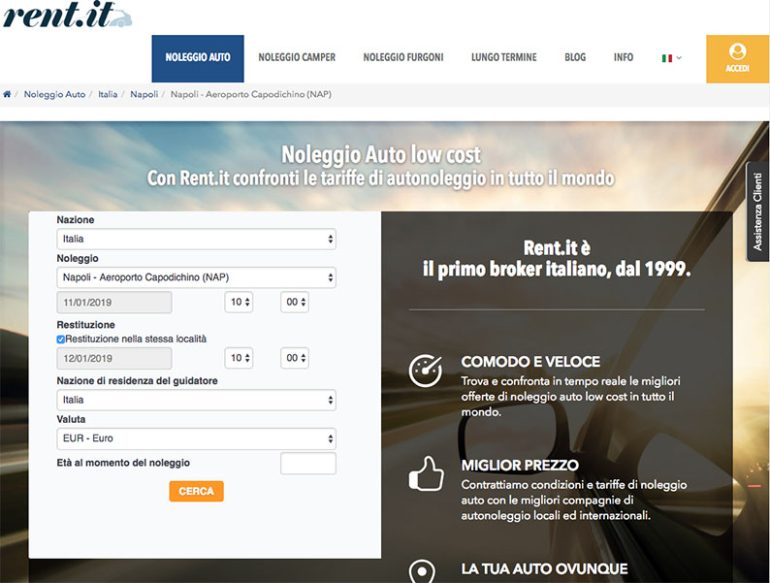Click the orange Cerca button

(x=196, y=491)
